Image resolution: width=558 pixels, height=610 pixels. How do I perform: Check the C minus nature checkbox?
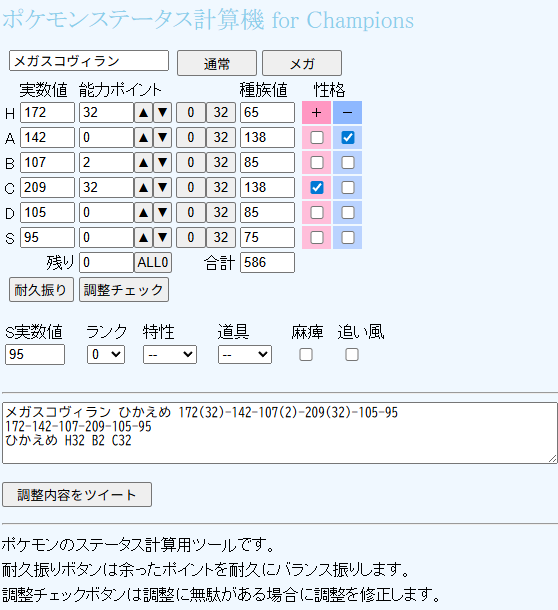347,188
